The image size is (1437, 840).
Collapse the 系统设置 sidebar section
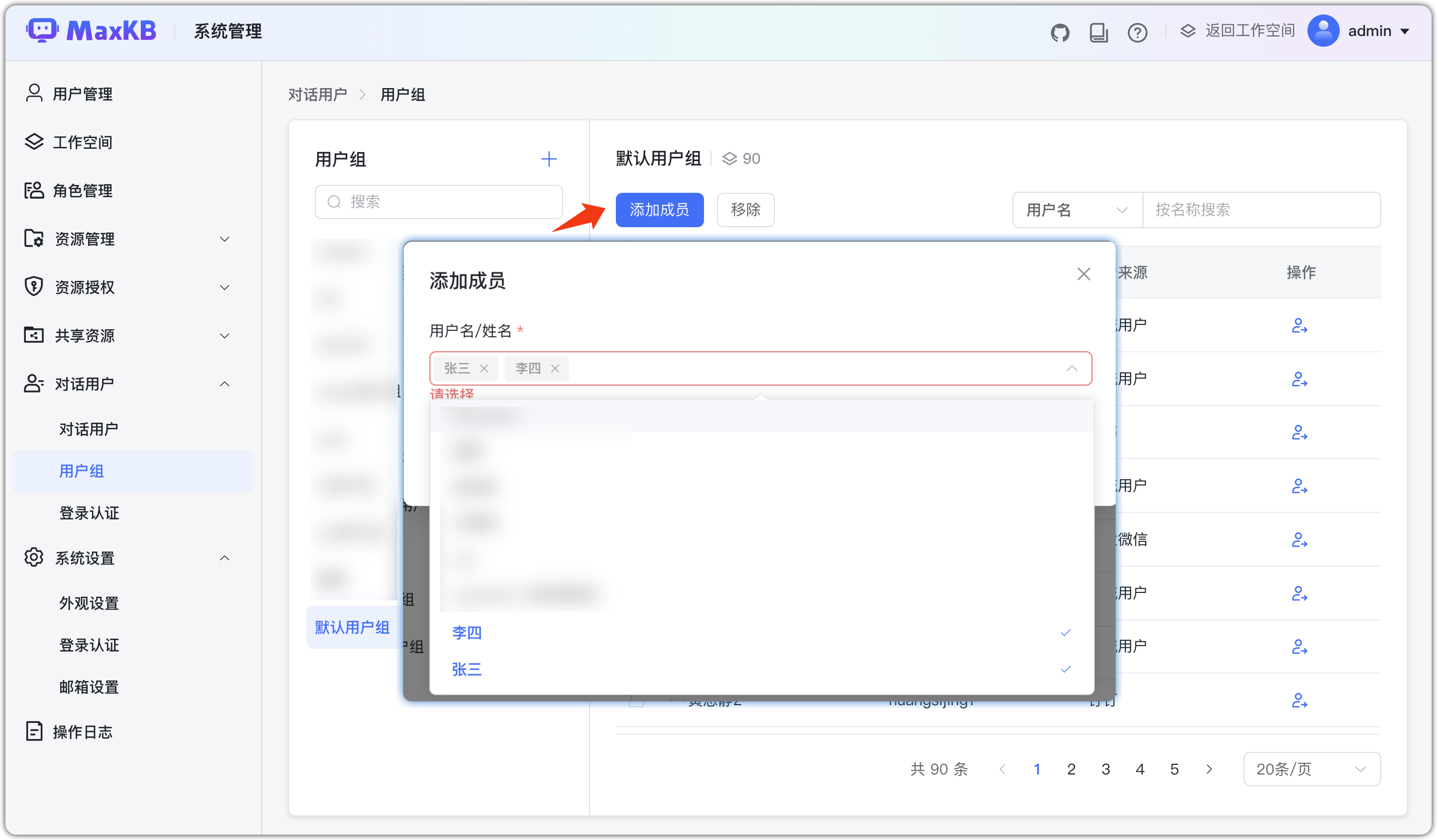click(224, 558)
